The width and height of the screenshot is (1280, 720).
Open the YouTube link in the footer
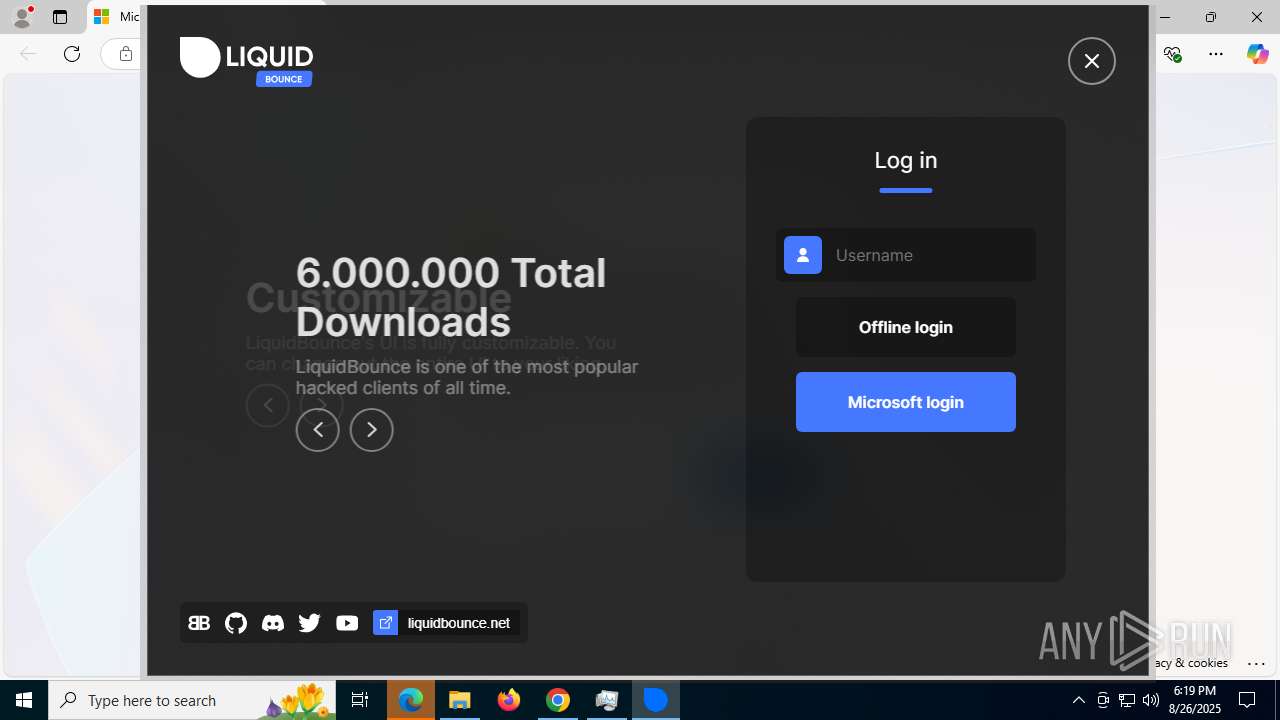click(x=347, y=623)
